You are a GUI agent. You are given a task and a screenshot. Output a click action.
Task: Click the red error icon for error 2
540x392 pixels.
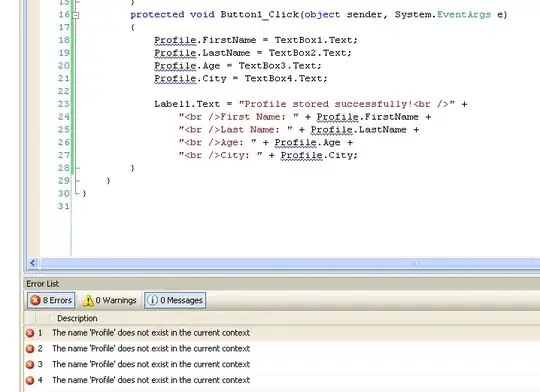[30, 349]
